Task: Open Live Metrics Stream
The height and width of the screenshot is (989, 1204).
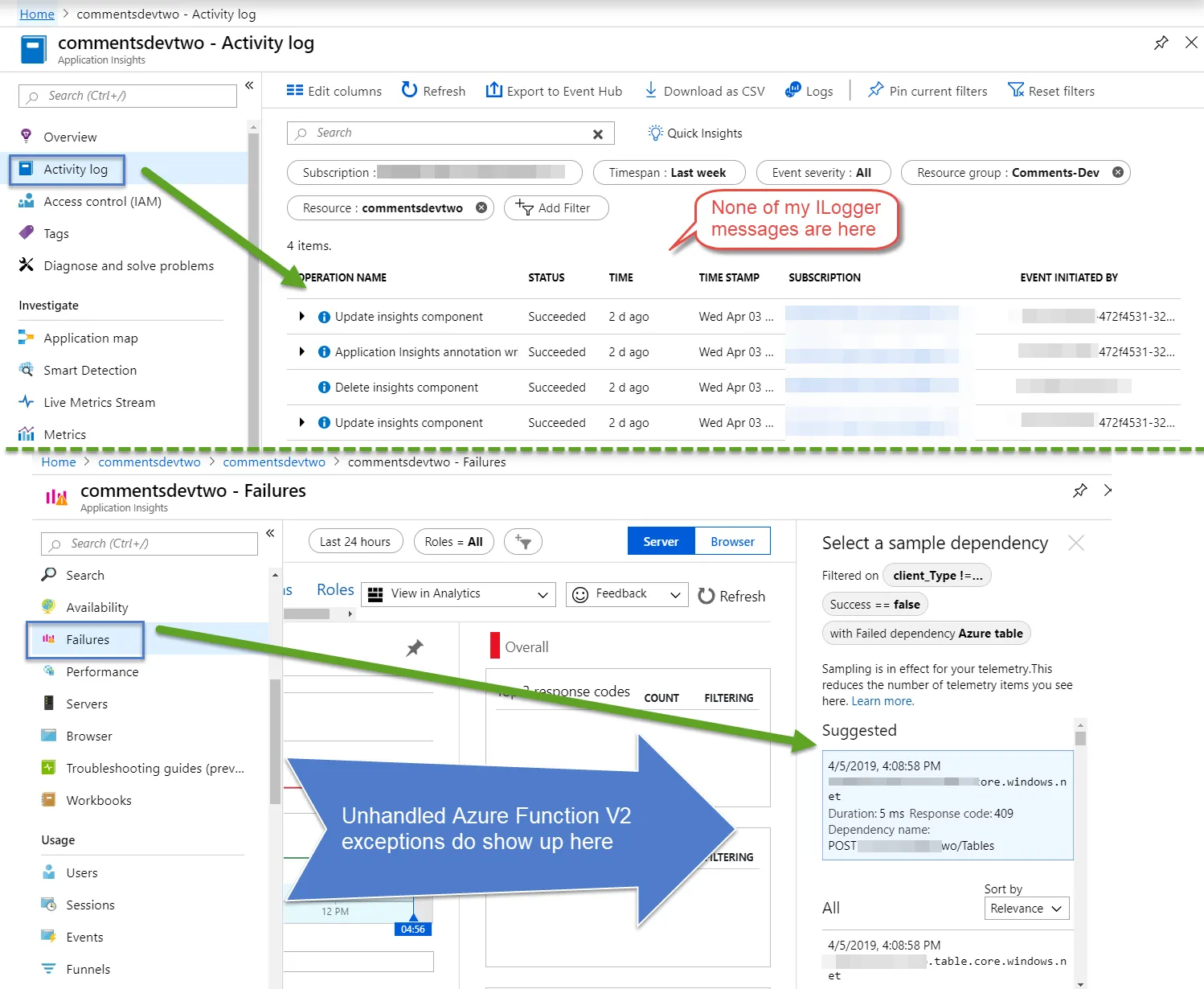Action: point(100,402)
